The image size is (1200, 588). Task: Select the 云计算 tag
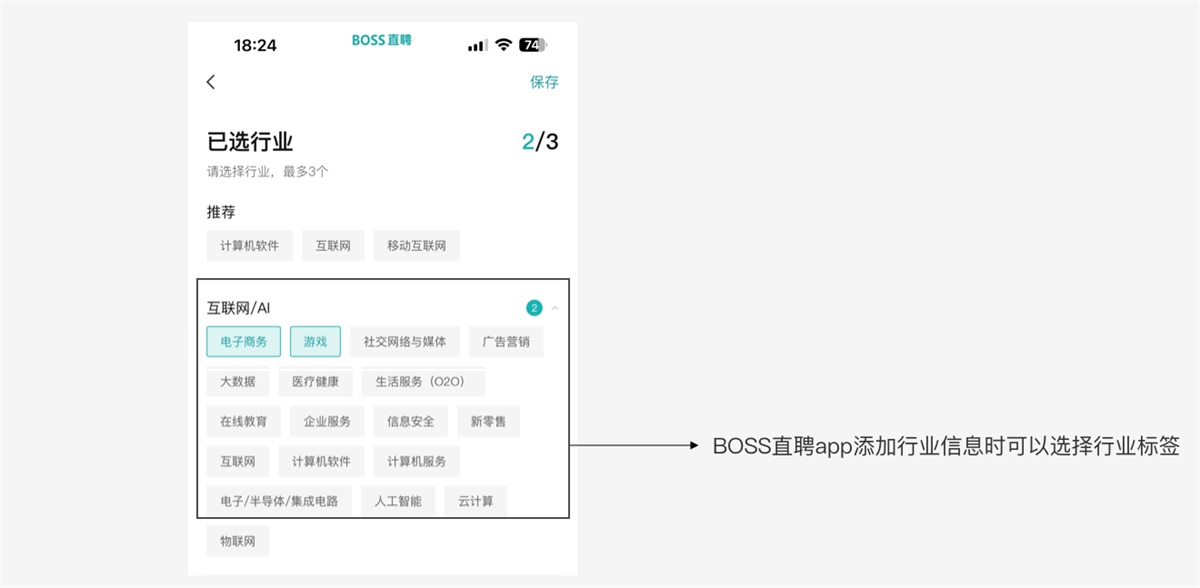476,500
